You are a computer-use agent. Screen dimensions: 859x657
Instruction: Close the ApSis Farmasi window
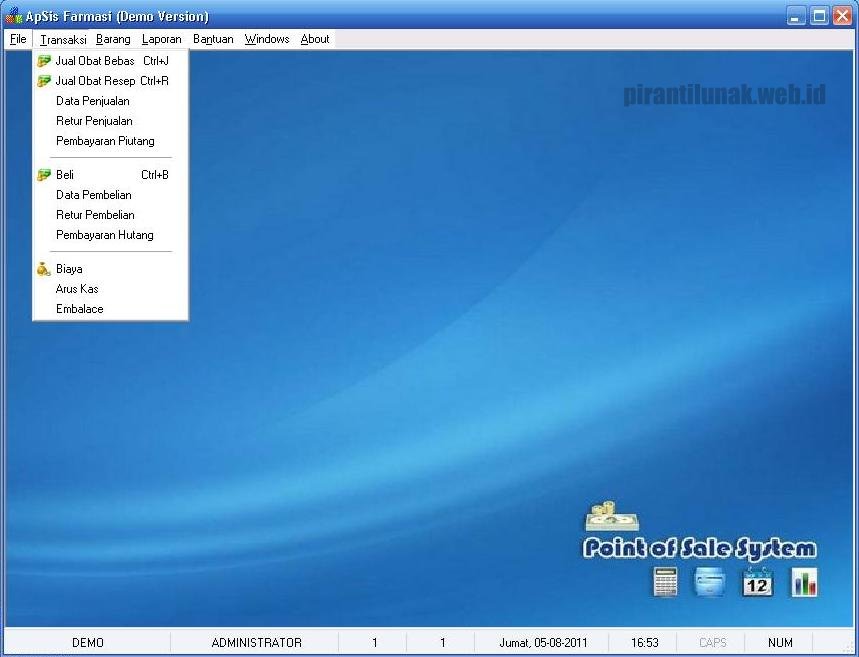point(843,16)
